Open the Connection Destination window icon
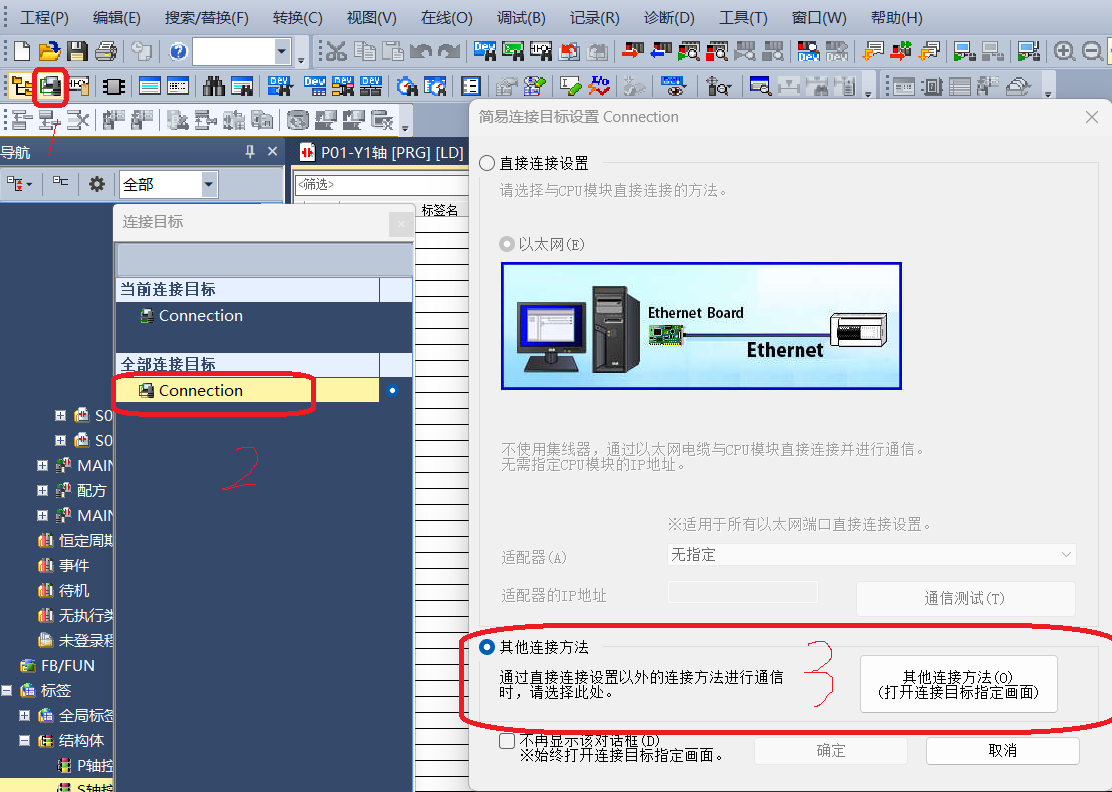The width and height of the screenshot is (1112, 792). [x=50, y=87]
